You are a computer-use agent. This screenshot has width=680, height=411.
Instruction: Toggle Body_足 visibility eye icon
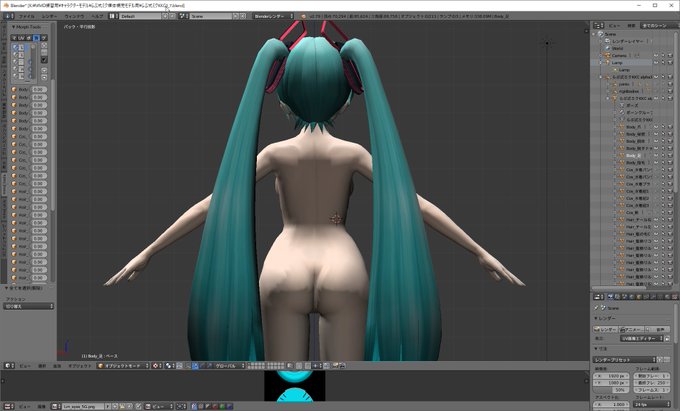[656, 155]
